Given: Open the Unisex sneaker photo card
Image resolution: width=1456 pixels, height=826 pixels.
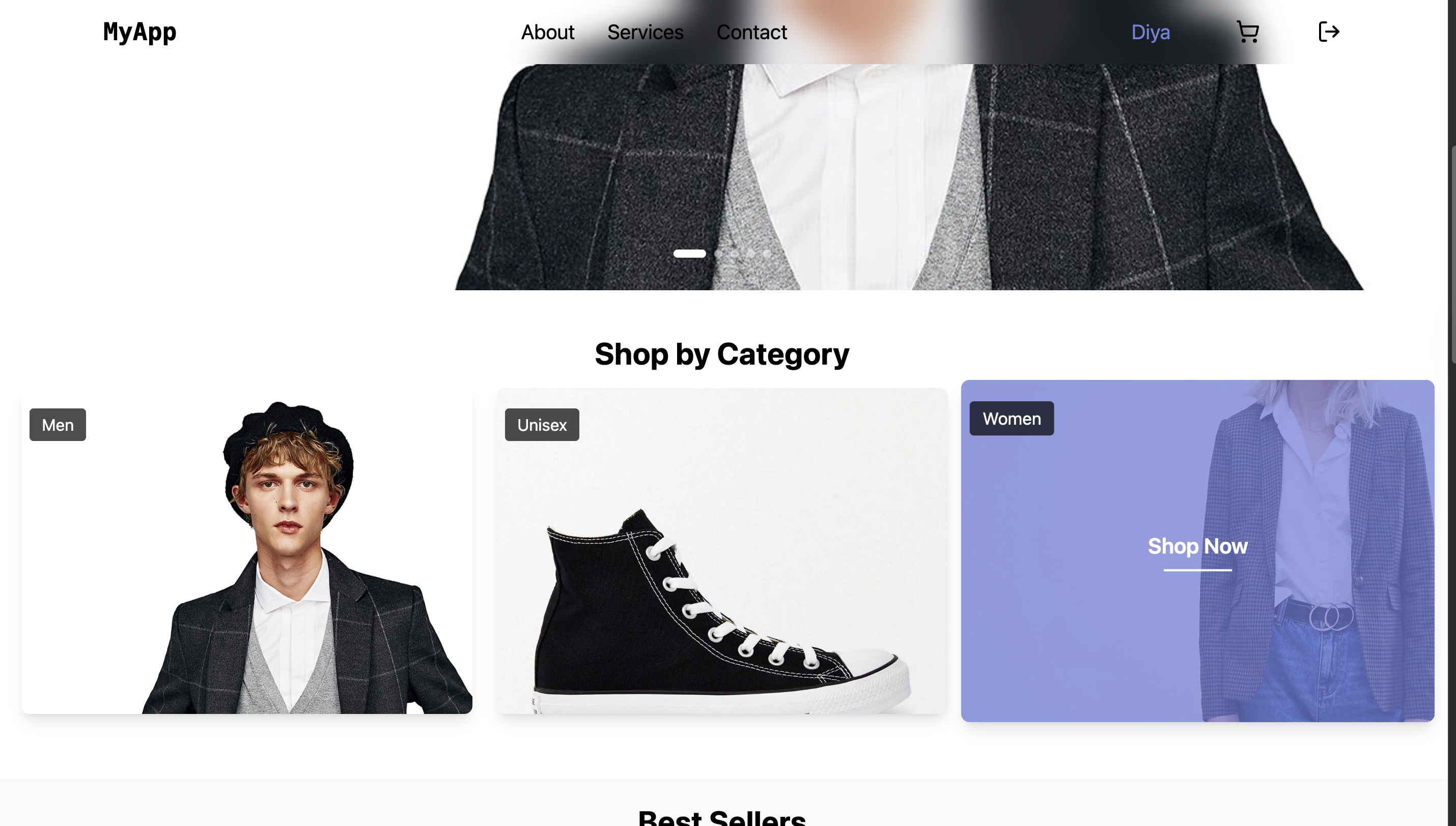Looking at the screenshot, I should point(722,551).
